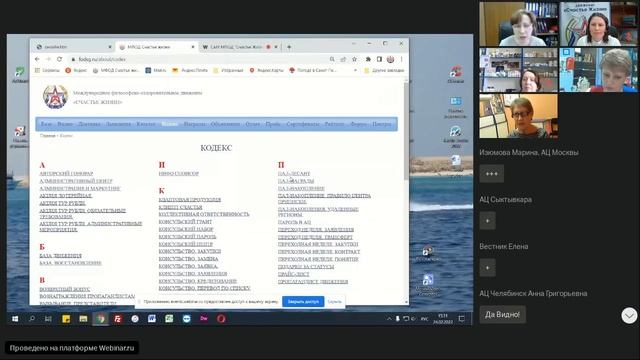The width and height of the screenshot is (640, 360).
Task: Open FileZilla on the taskbar
Action: (118, 319)
